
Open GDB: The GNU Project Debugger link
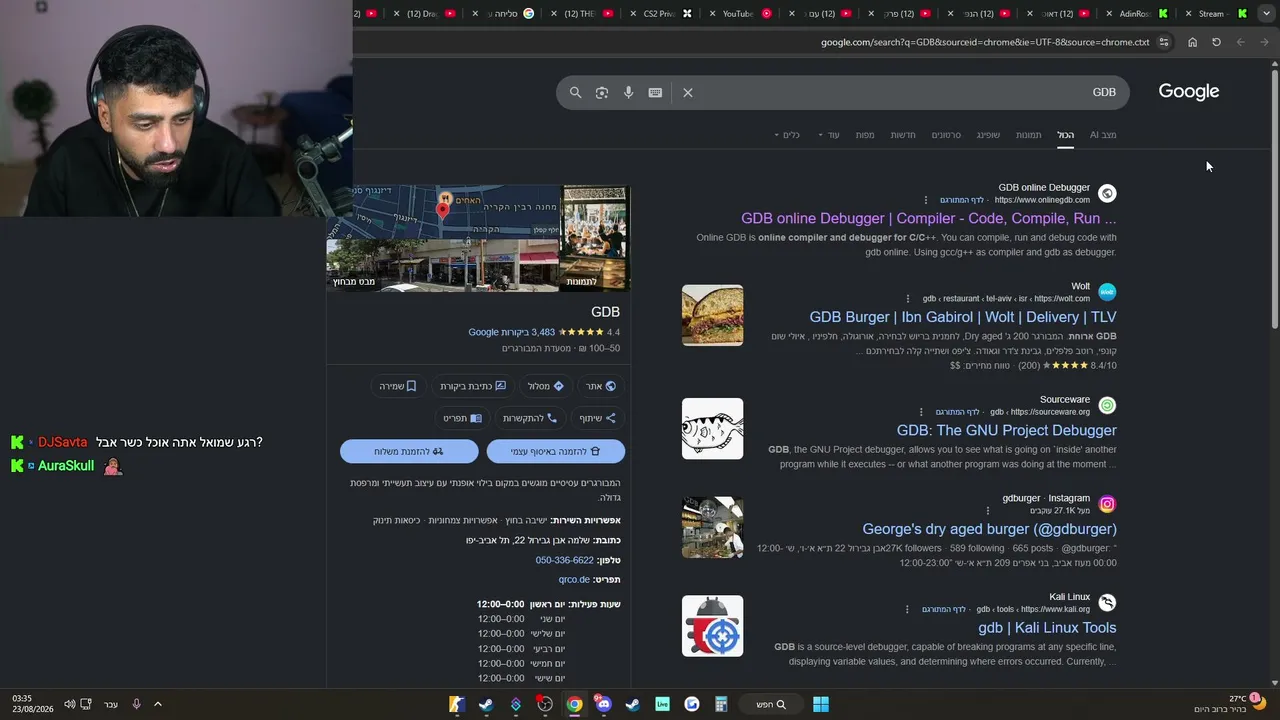tap(1007, 430)
